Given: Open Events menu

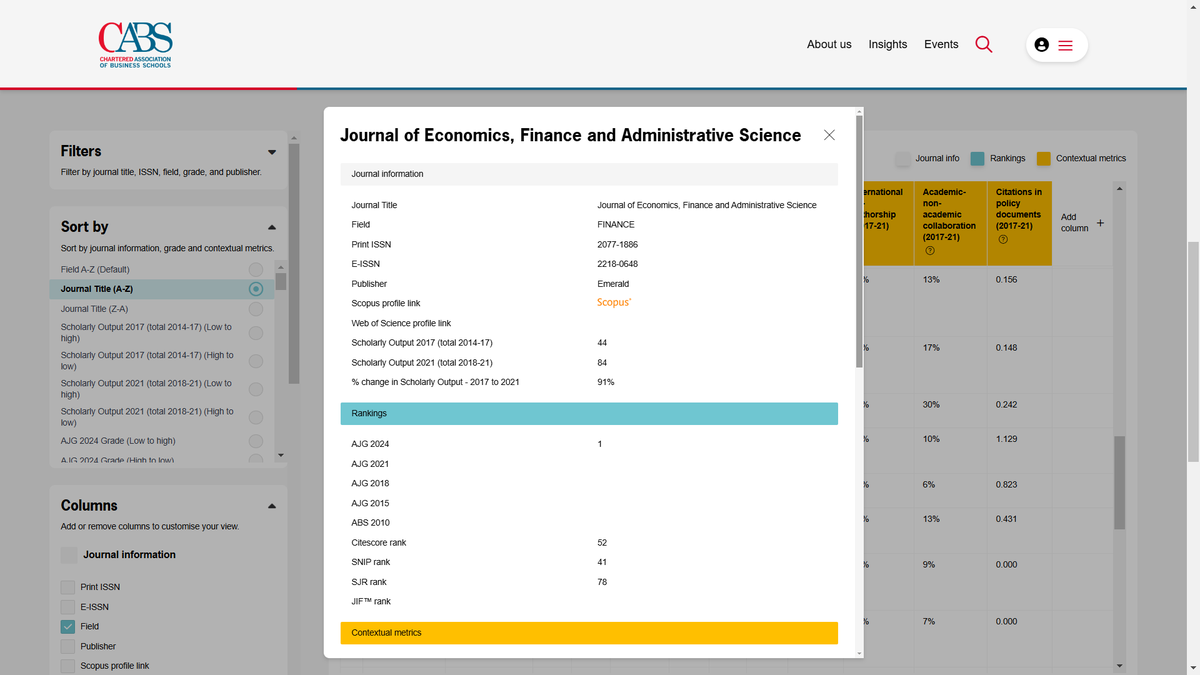Looking at the screenshot, I should [941, 44].
